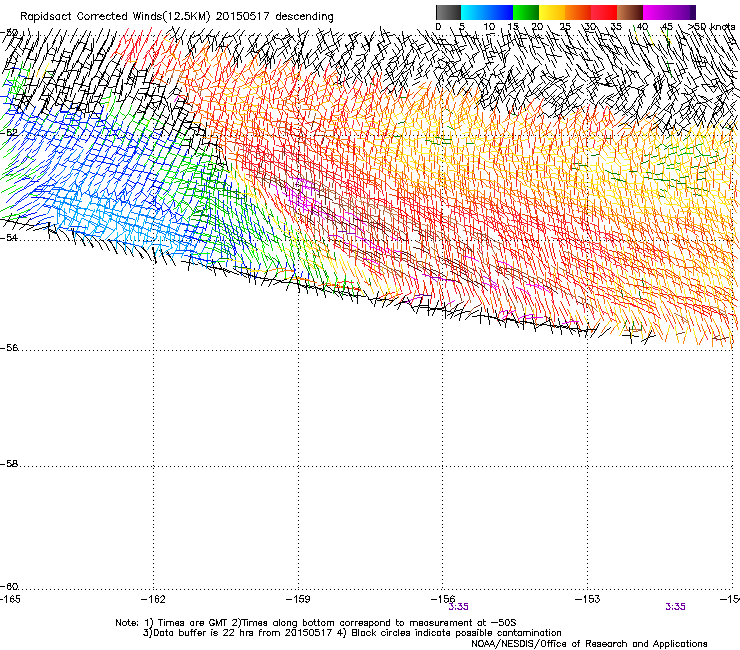
Task: Select the '>50 knots' legend label
Action: pos(711,26)
